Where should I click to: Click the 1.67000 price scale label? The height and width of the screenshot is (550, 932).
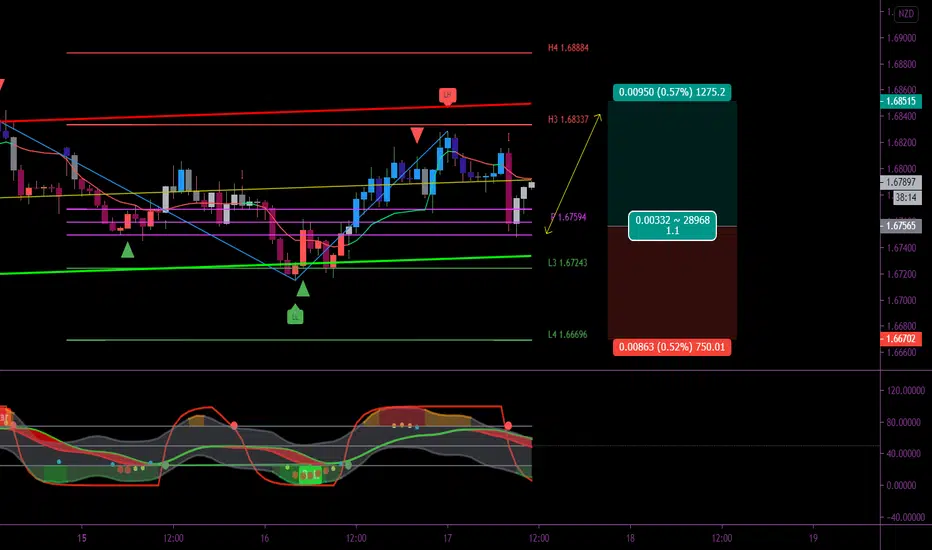point(901,300)
